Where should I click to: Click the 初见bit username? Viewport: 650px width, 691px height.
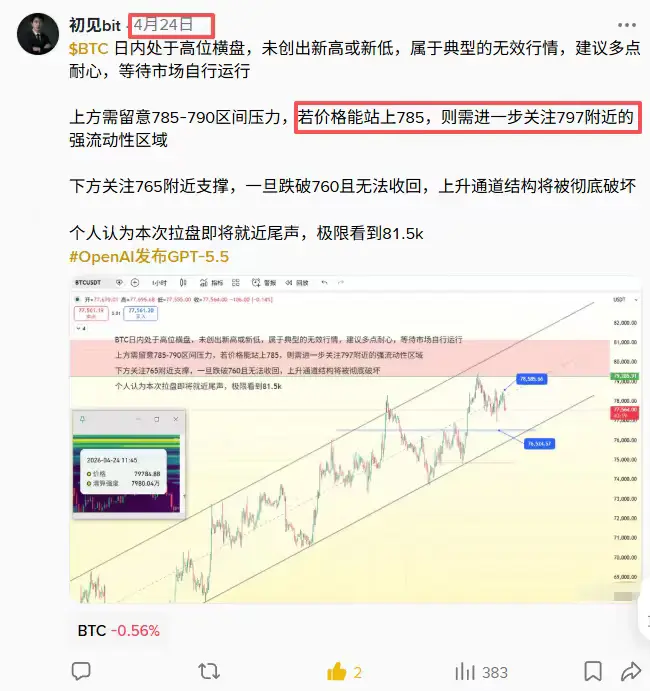coord(95,25)
